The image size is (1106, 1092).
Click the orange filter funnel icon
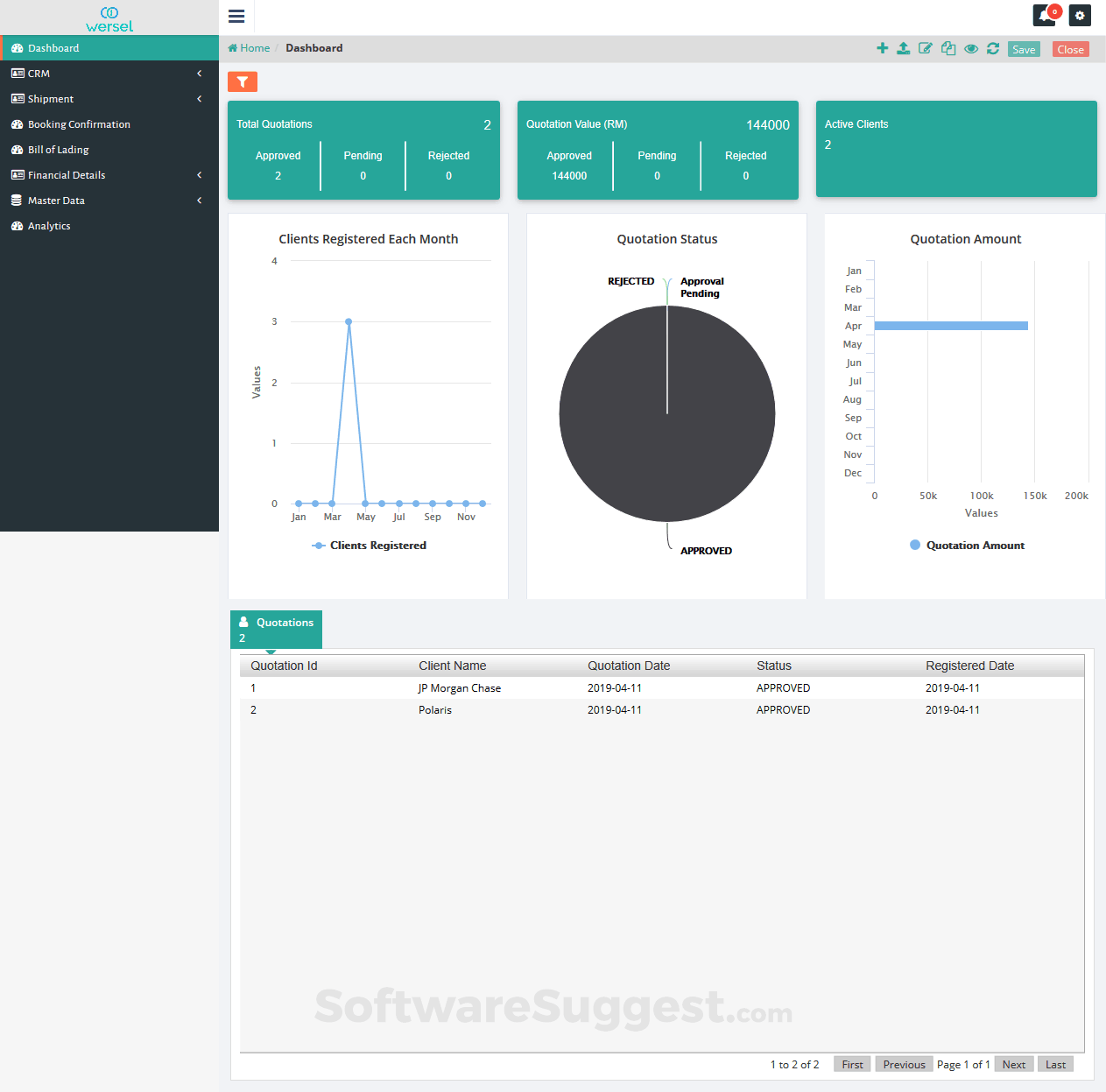click(x=243, y=81)
